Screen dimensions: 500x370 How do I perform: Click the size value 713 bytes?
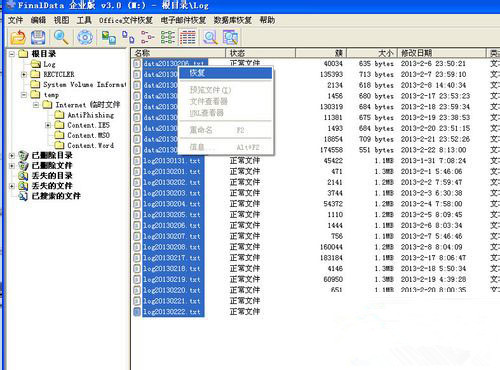click(376, 74)
